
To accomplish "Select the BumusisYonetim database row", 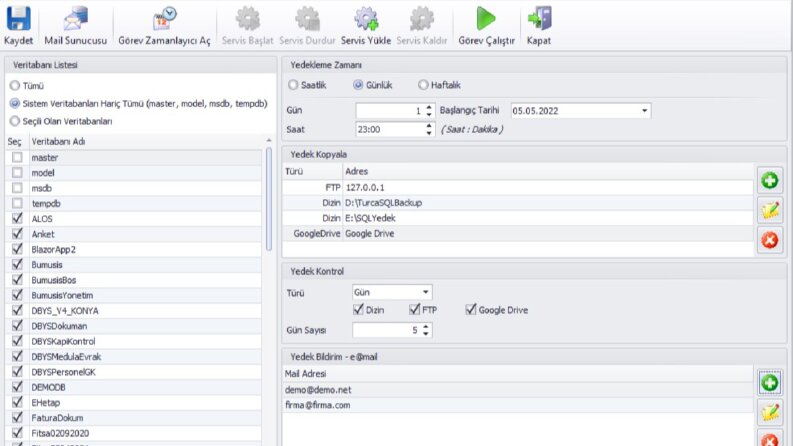I will coord(135,295).
